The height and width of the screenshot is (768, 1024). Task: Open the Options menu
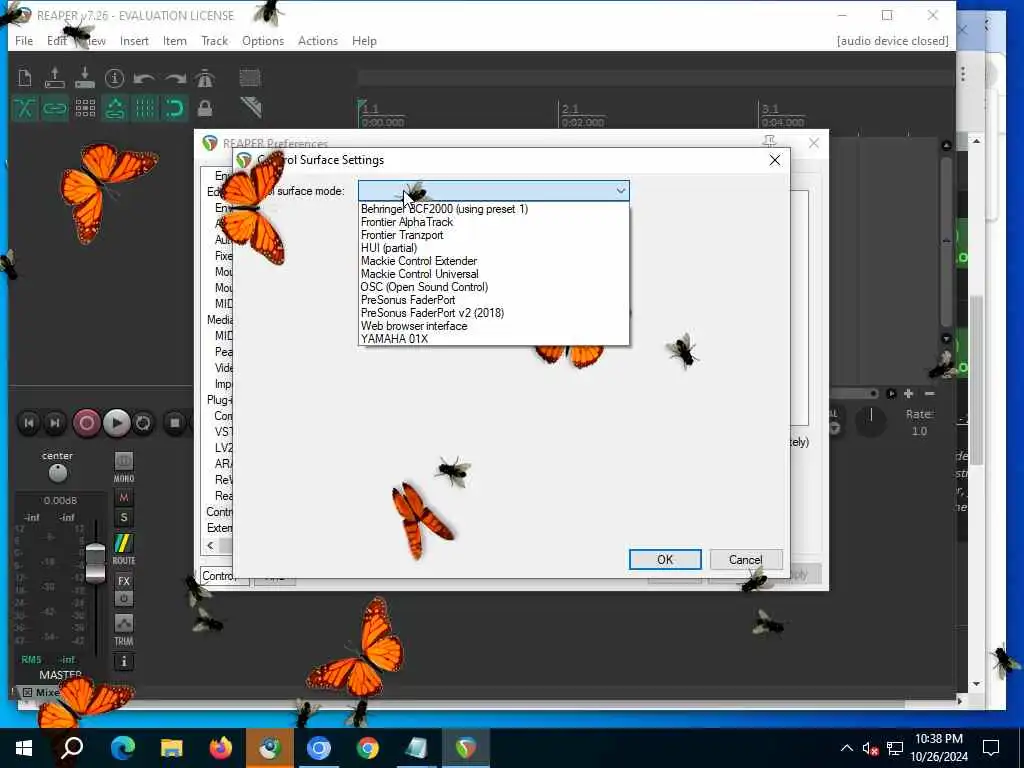coord(263,40)
